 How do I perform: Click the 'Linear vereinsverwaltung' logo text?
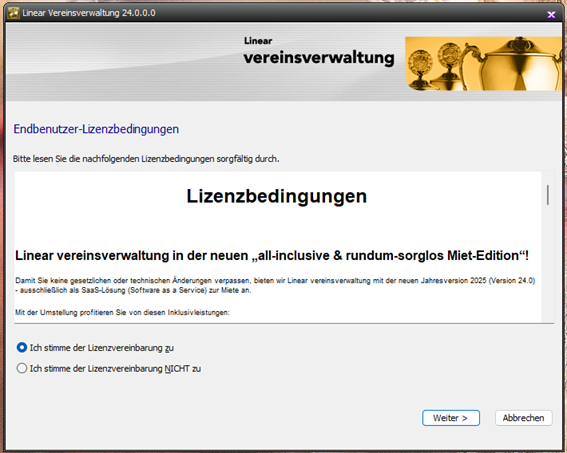pyautogui.click(x=319, y=52)
